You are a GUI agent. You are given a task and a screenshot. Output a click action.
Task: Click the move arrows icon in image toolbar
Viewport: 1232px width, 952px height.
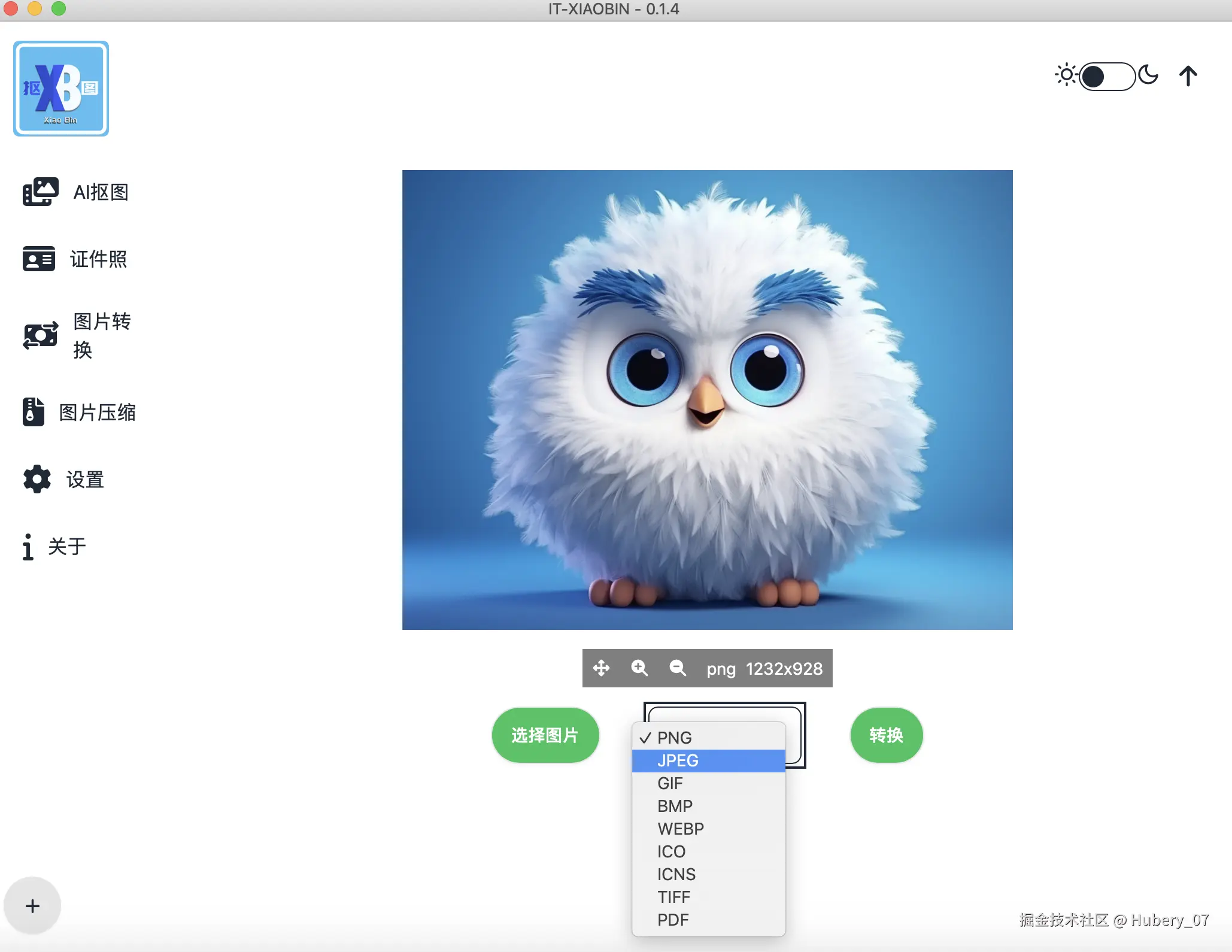[601, 668]
